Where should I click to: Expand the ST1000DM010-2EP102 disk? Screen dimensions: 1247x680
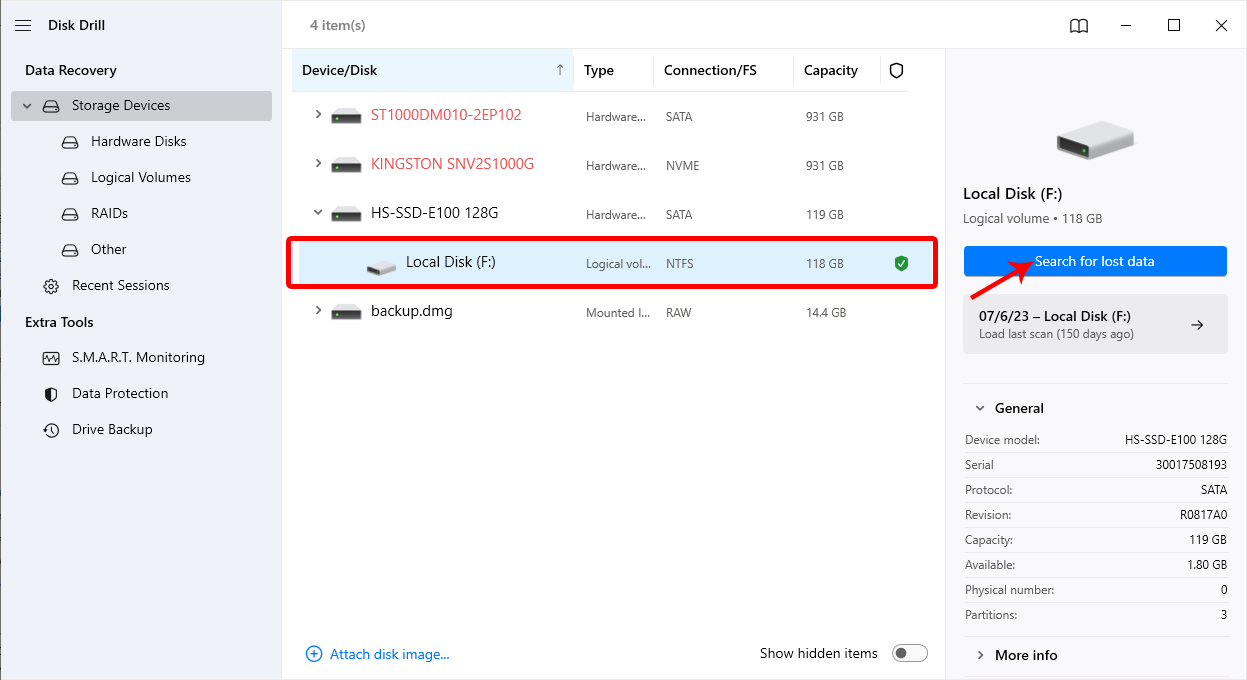[318, 115]
